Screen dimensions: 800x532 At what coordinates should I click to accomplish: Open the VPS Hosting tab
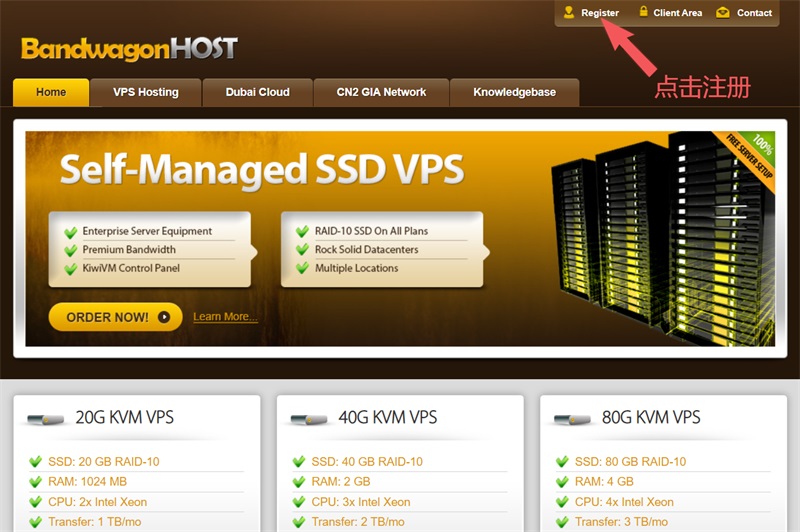[146, 92]
